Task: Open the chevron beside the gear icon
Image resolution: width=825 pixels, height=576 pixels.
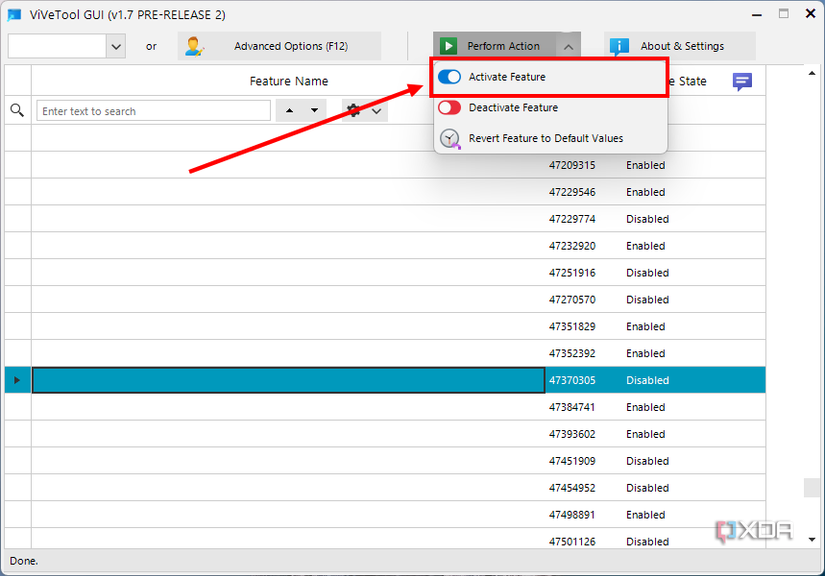Action: pos(376,109)
